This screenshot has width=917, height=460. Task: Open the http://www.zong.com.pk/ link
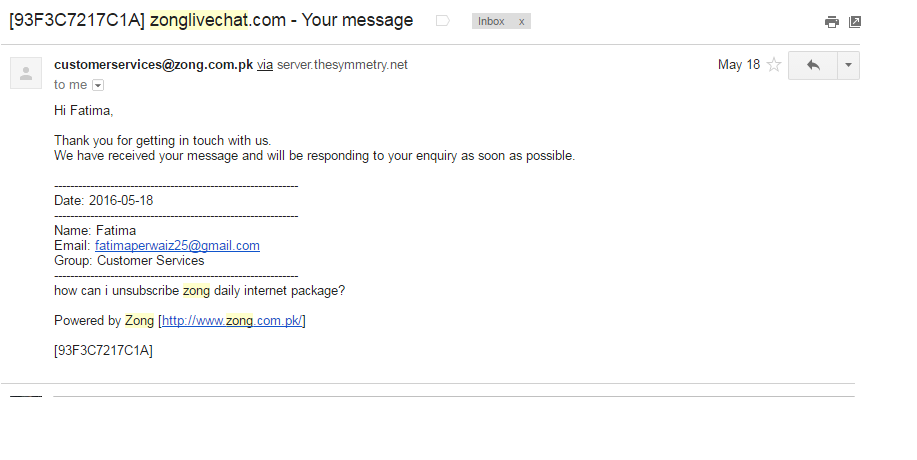(x=232, y=320)
